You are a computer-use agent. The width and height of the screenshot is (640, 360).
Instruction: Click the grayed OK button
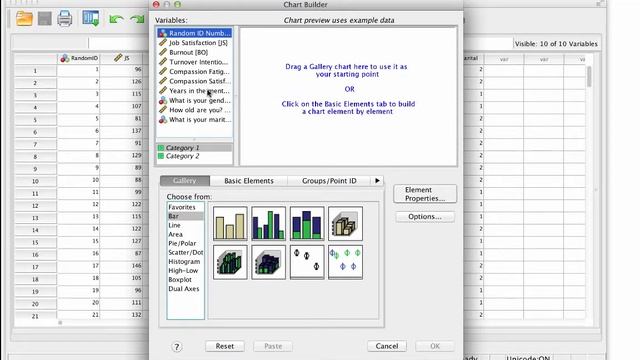click(x=435, y=346)
